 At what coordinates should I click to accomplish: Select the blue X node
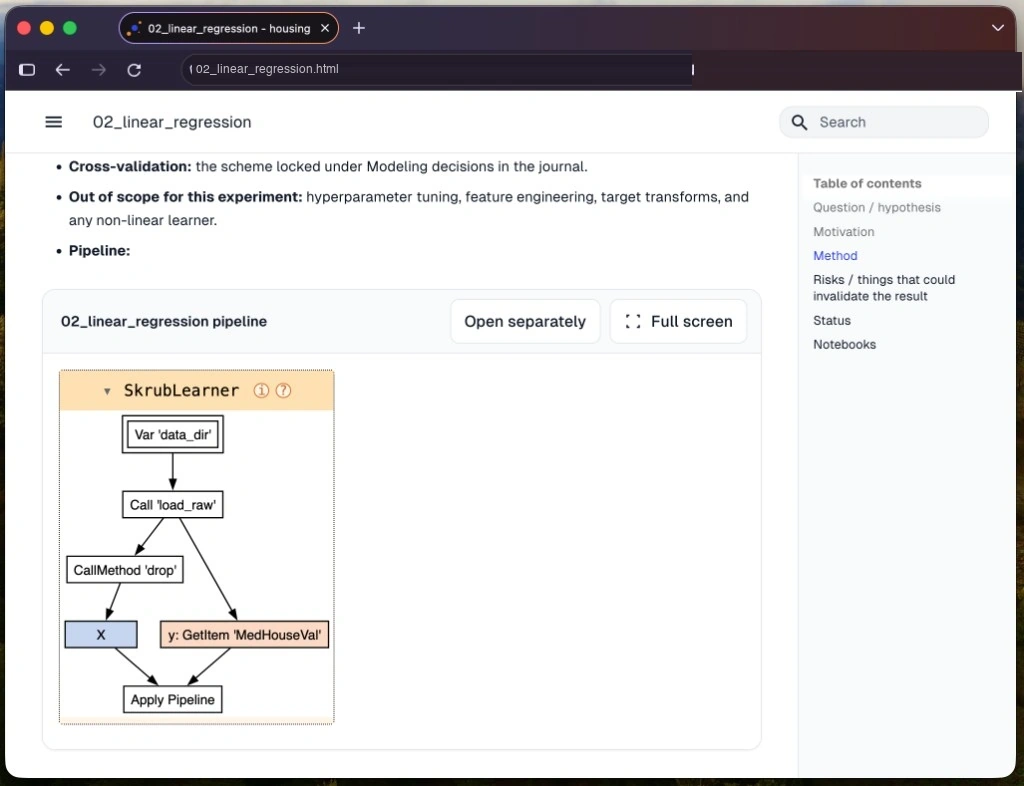pyautogui.click(x=101, y=635)
